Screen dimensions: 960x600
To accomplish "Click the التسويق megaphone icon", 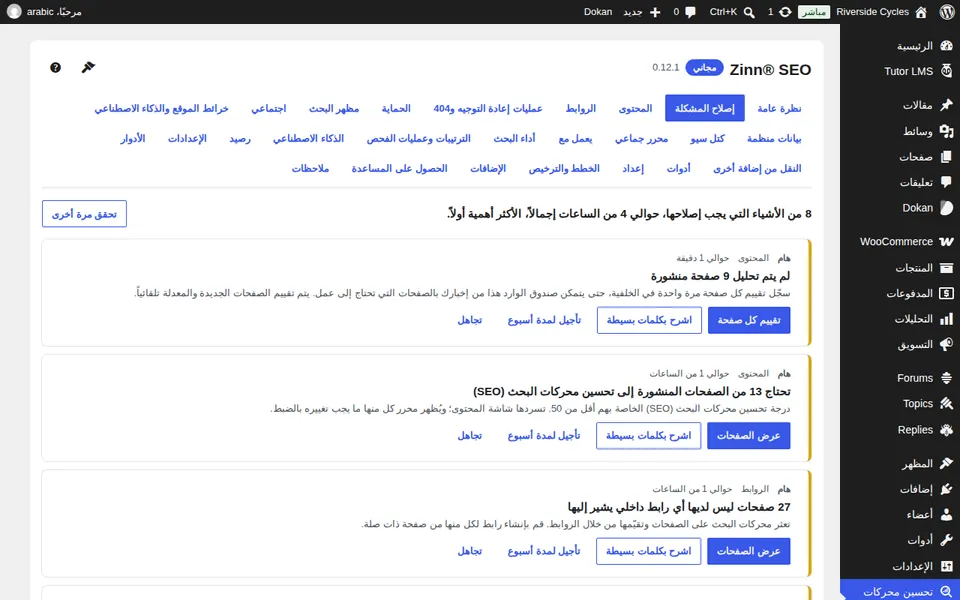I will click(x=947, y=344).
